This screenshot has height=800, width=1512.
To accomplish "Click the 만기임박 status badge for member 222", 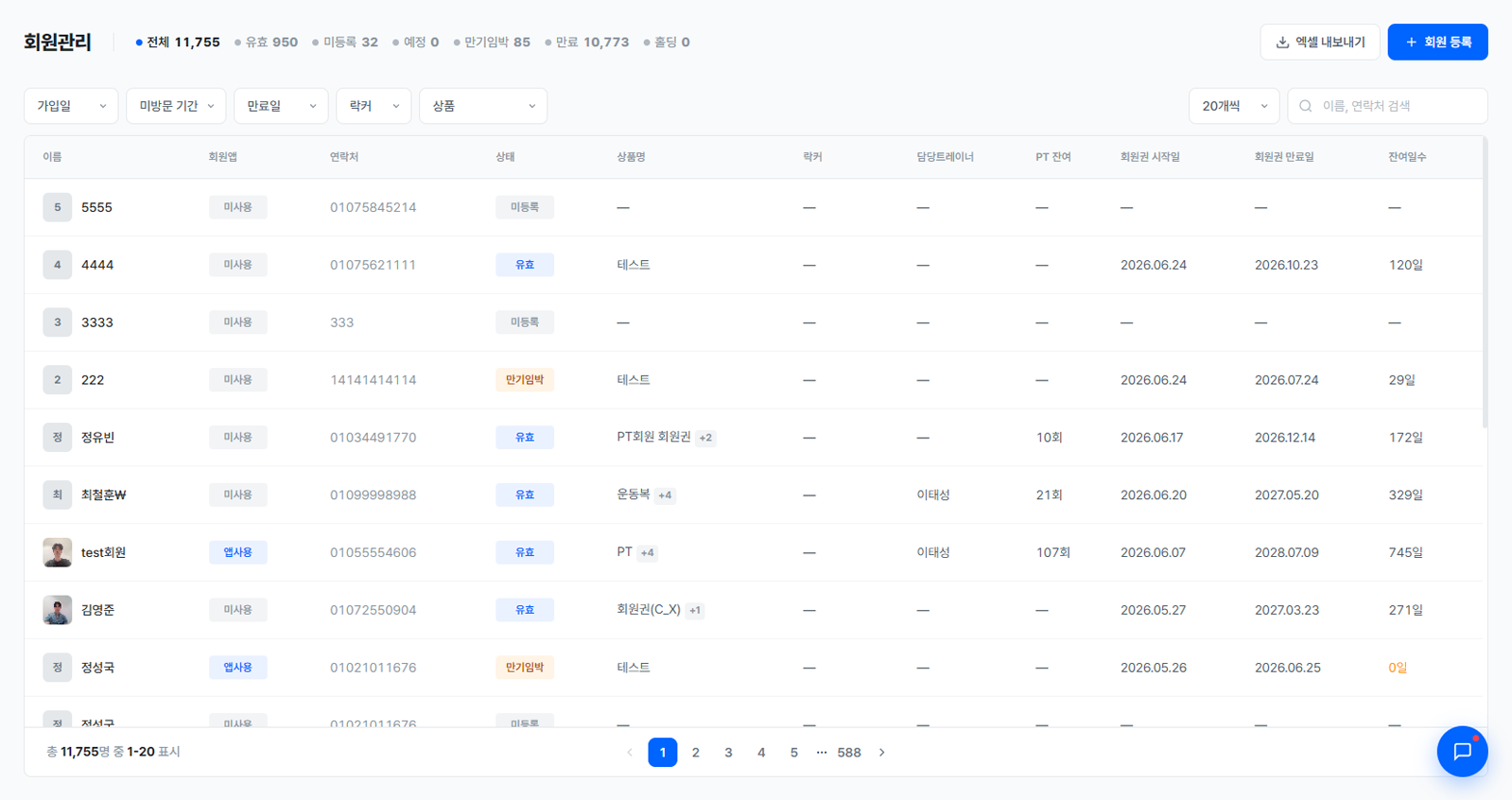I will pyautogui.click(x=525, y=380).
